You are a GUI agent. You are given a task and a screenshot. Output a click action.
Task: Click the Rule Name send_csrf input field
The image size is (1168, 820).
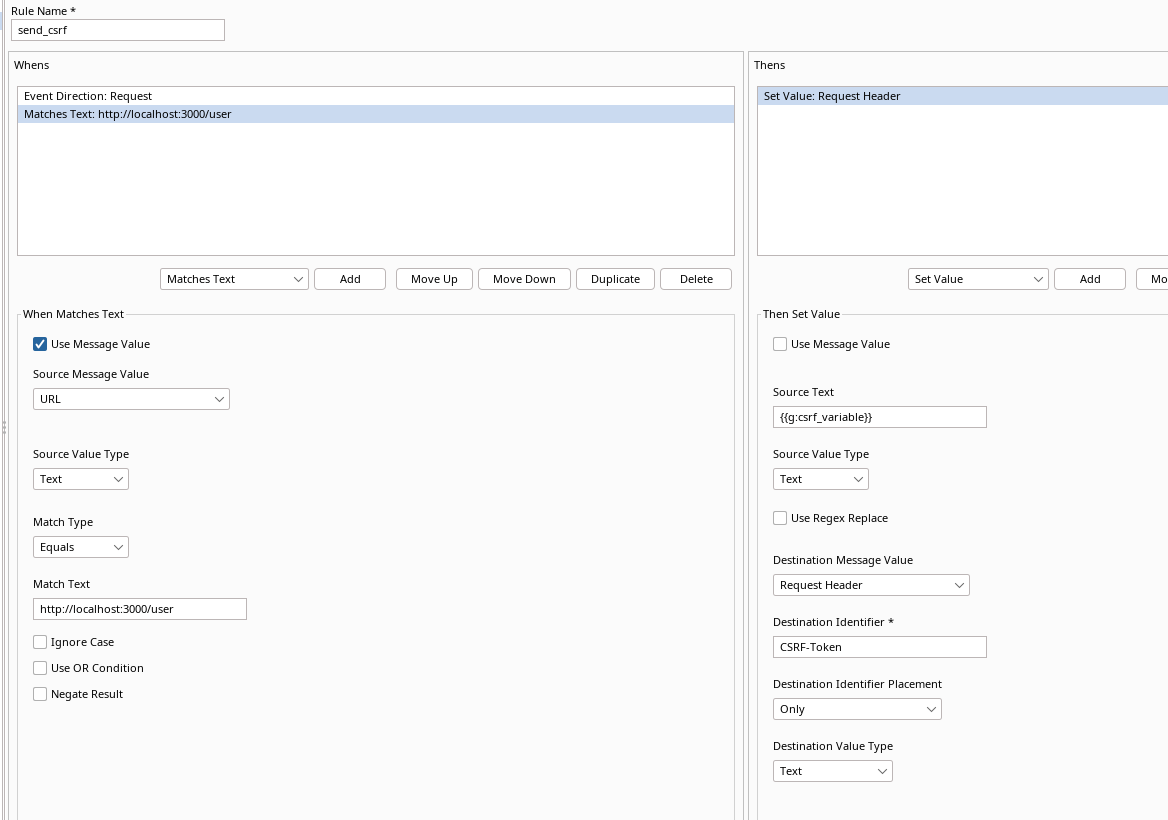coord(117,29)
